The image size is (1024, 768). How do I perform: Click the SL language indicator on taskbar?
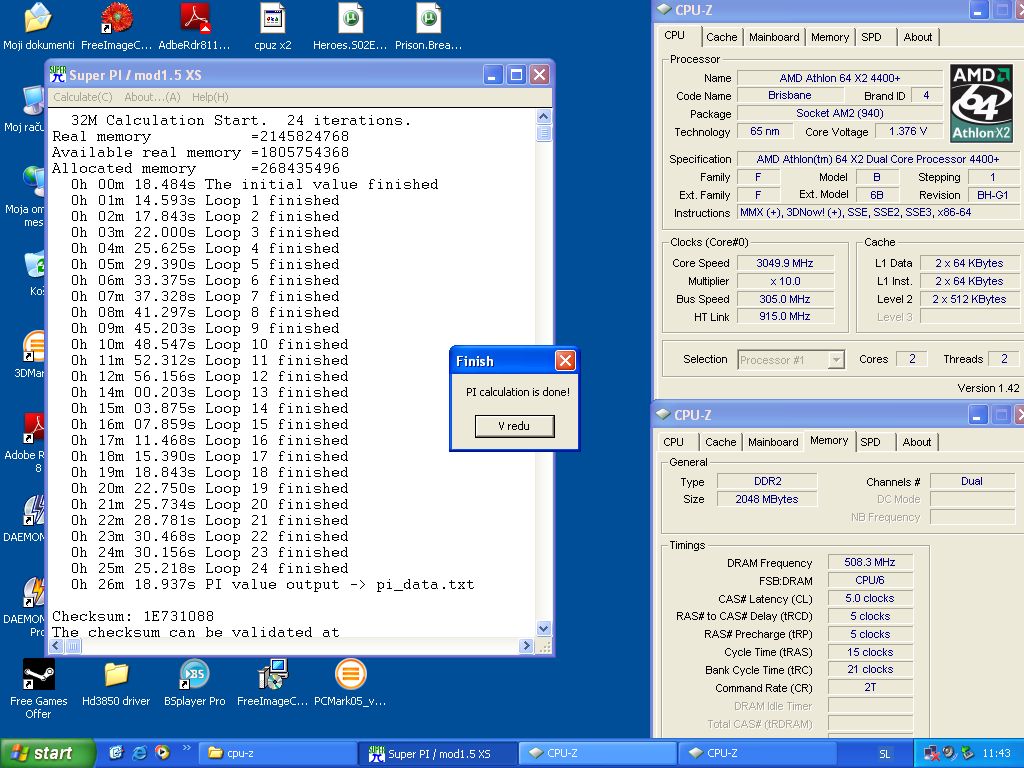click(x=884, y=754)
